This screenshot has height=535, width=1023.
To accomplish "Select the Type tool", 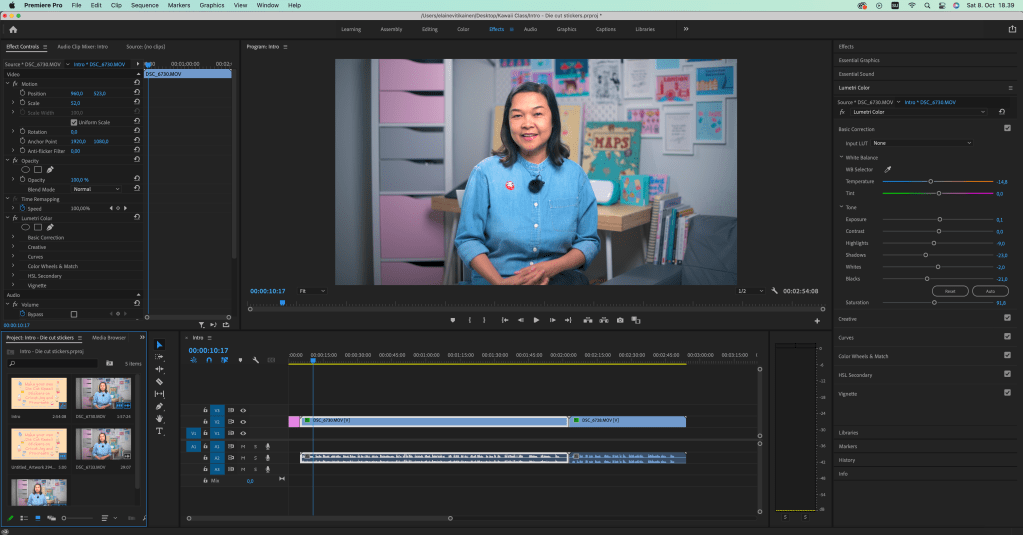I will pos(159,431).
